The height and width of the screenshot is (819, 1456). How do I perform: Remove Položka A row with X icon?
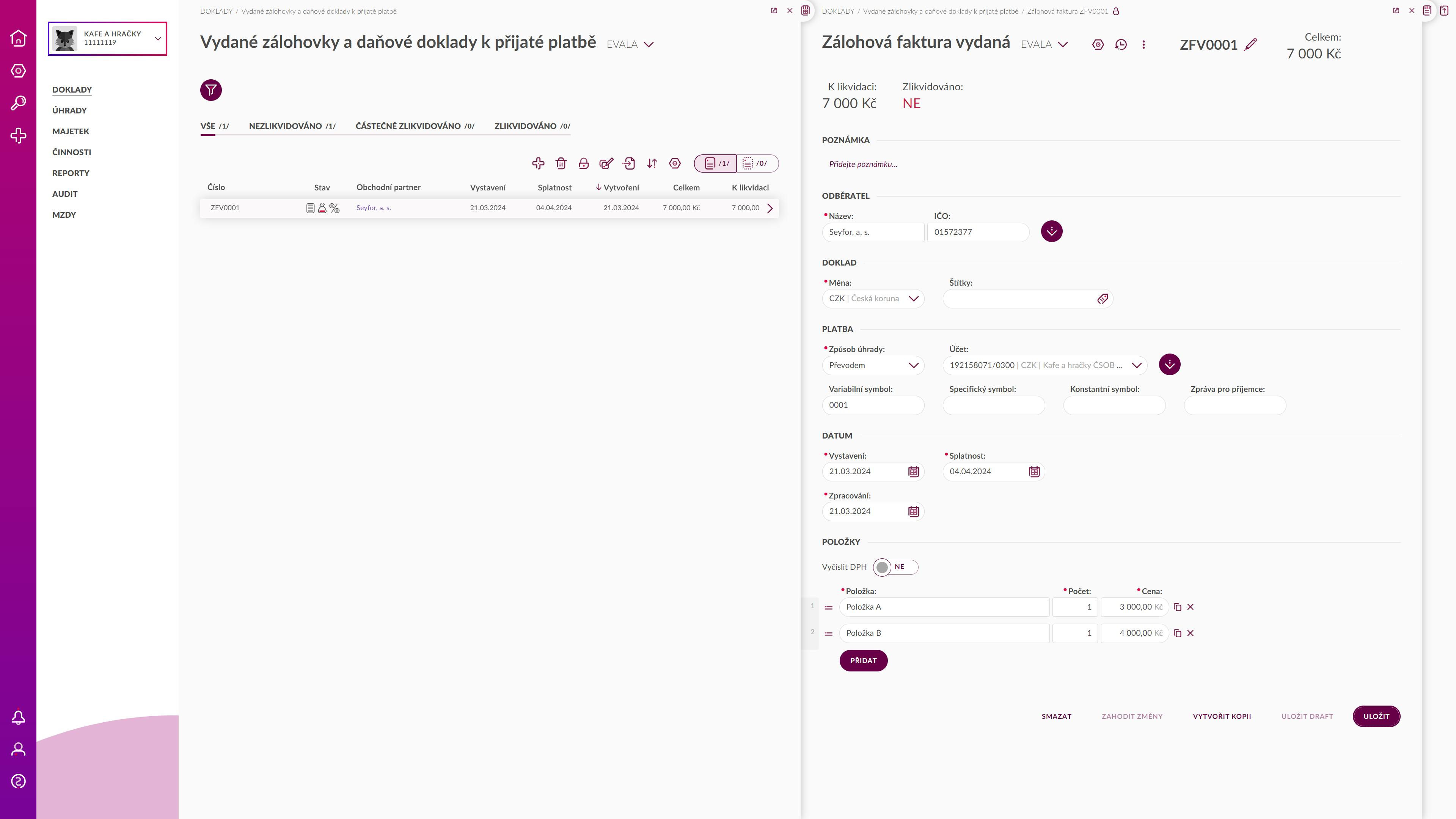[1191, 607]
